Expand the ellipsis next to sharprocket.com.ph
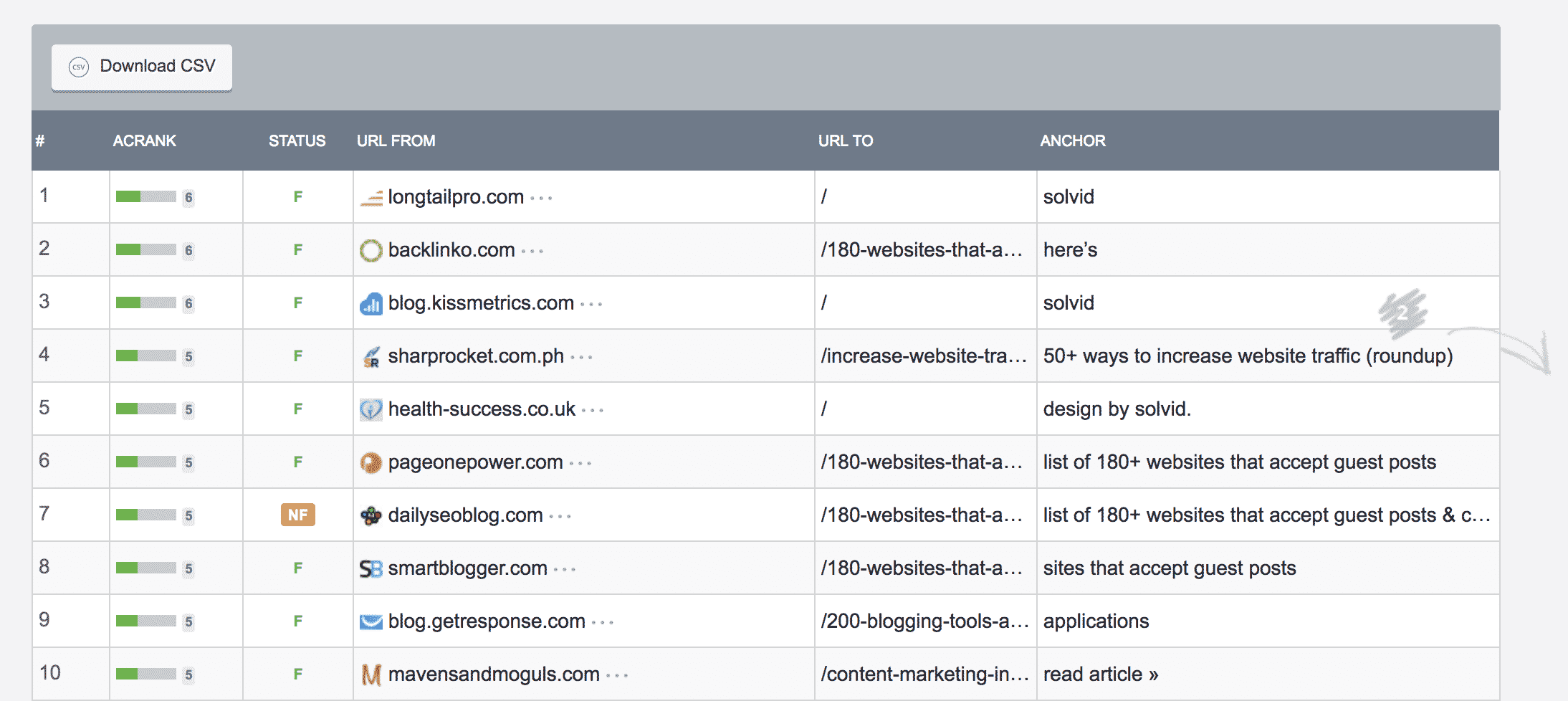 click(x=581, y=358)
